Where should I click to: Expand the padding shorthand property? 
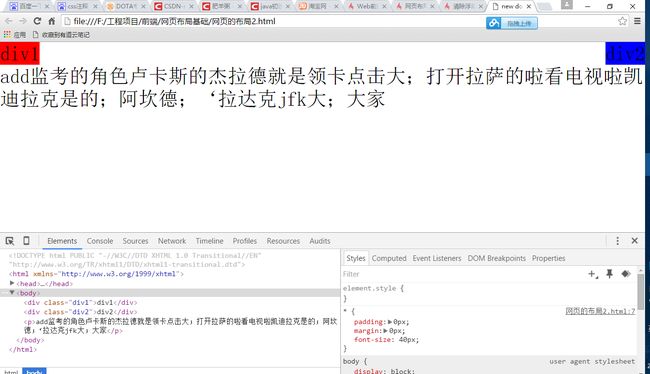tap(390, 322)
